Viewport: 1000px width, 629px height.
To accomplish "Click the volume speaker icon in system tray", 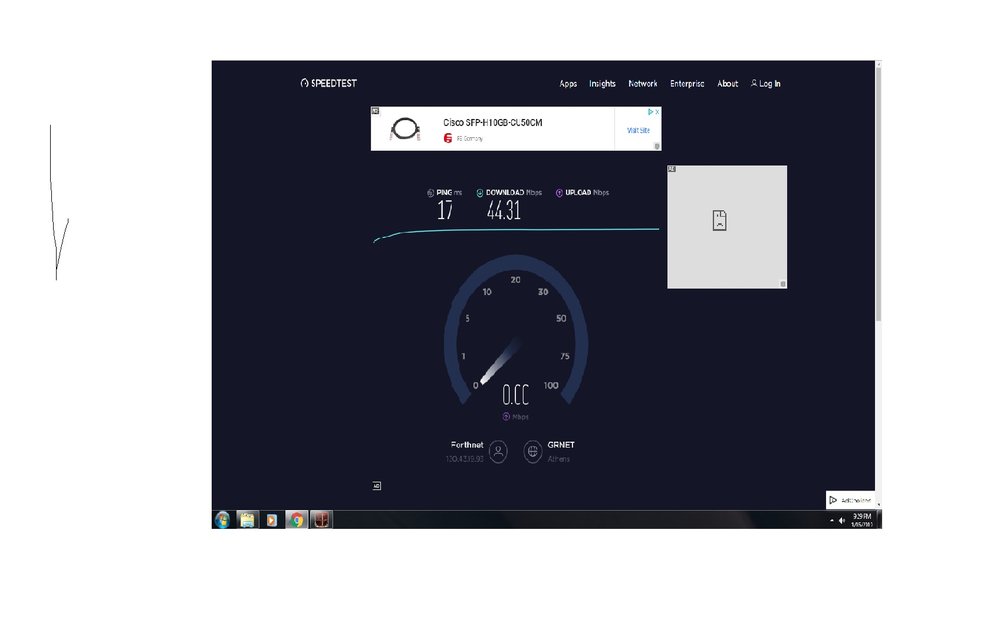I will (x=842, y=520).
